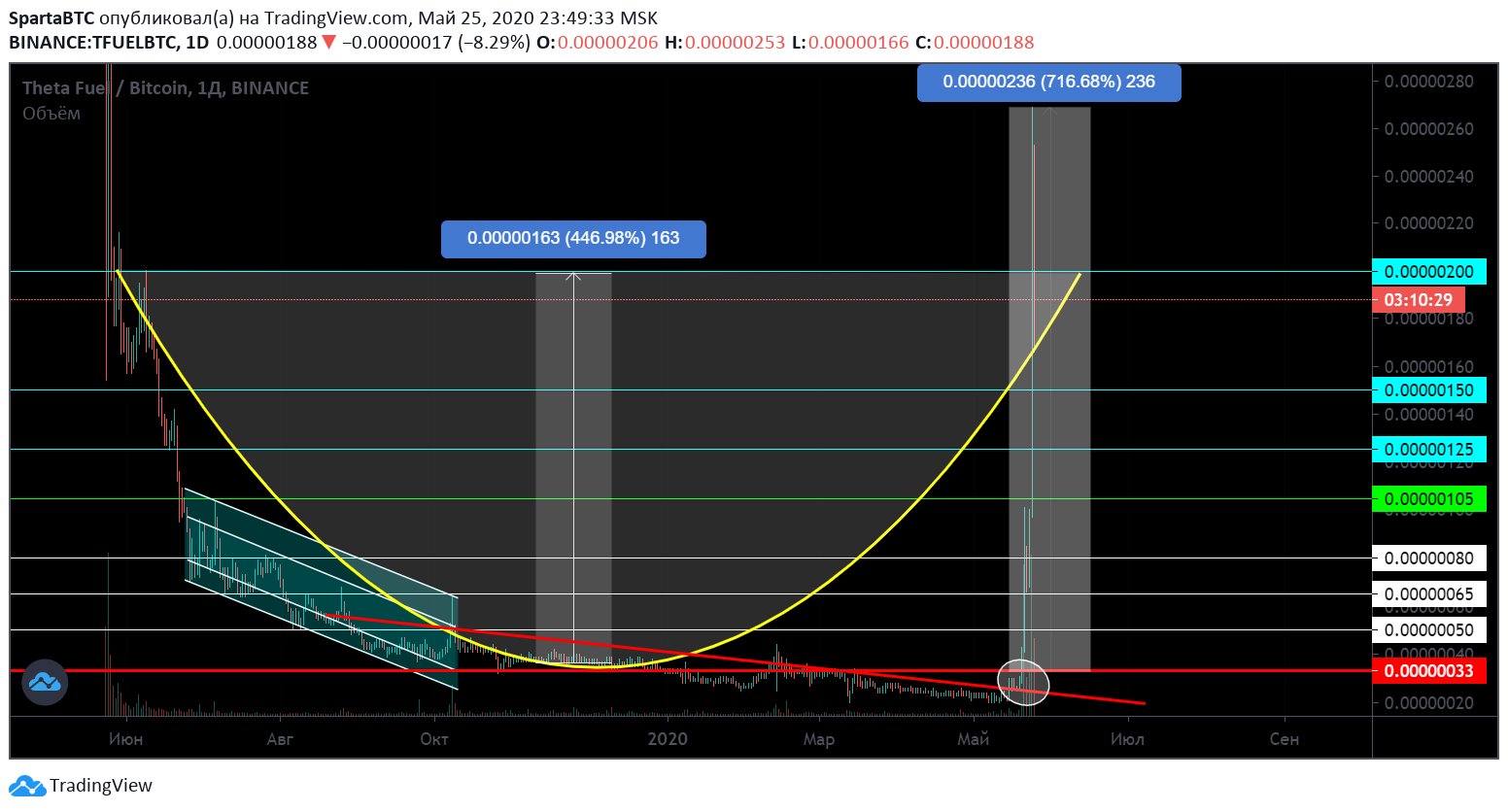The width and height of the screenshot is (1508, 812).
Task: Click the 03:10:29 countdown label
Action: (x=1418, y=300)
